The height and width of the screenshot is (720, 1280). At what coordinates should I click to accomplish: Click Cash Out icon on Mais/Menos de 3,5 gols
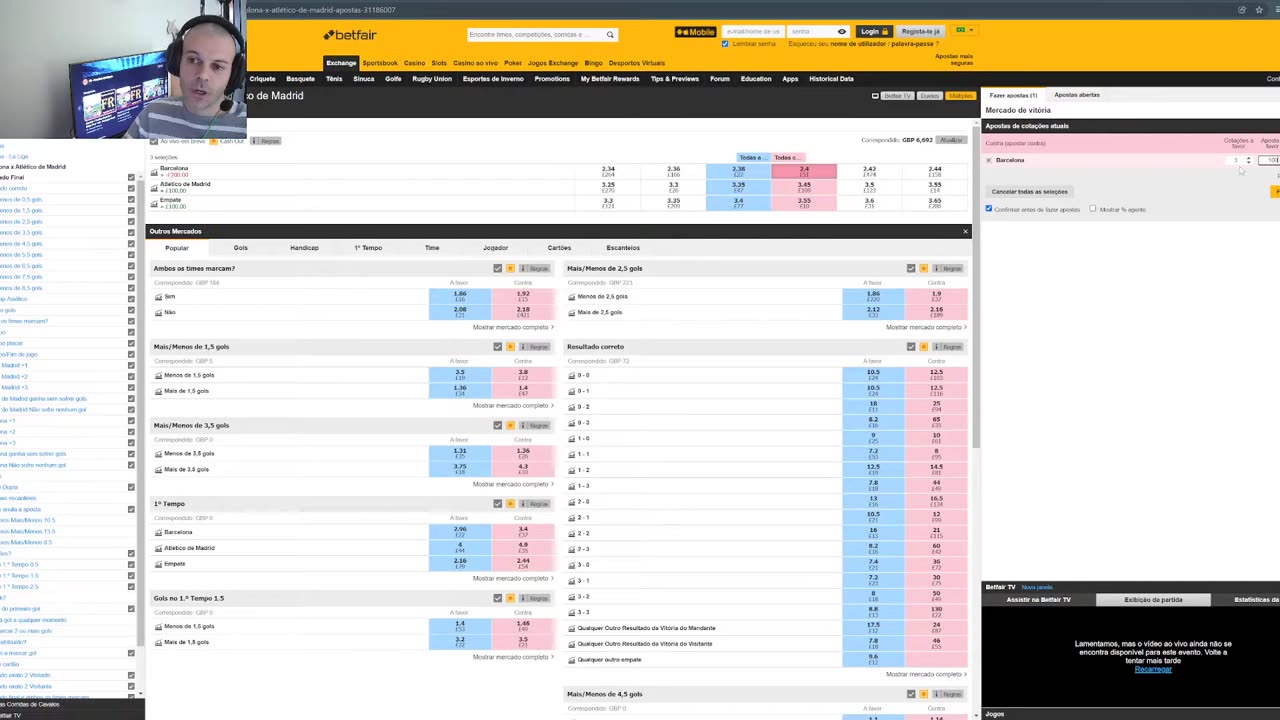click(x=510, y=426)
